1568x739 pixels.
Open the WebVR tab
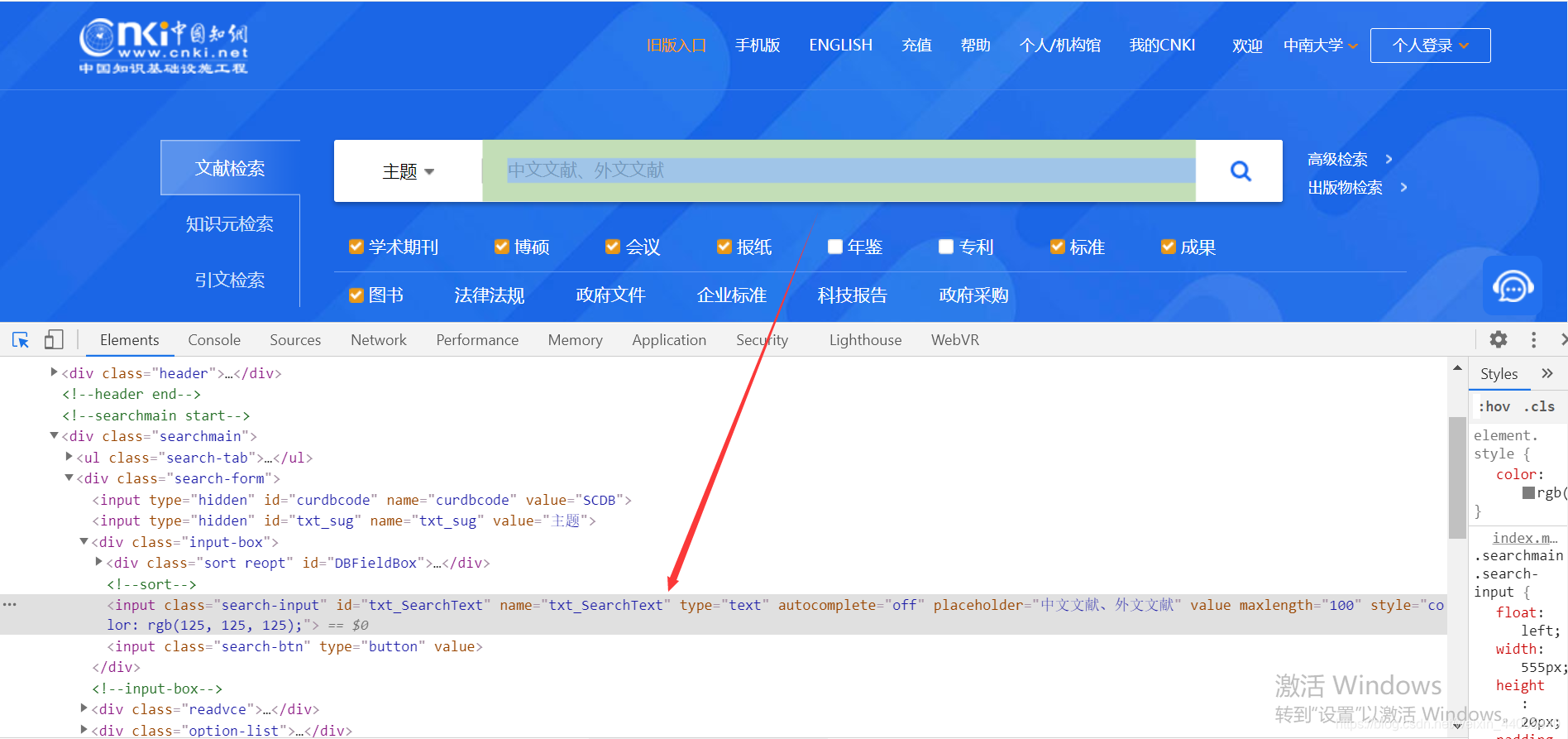point(954,340)
